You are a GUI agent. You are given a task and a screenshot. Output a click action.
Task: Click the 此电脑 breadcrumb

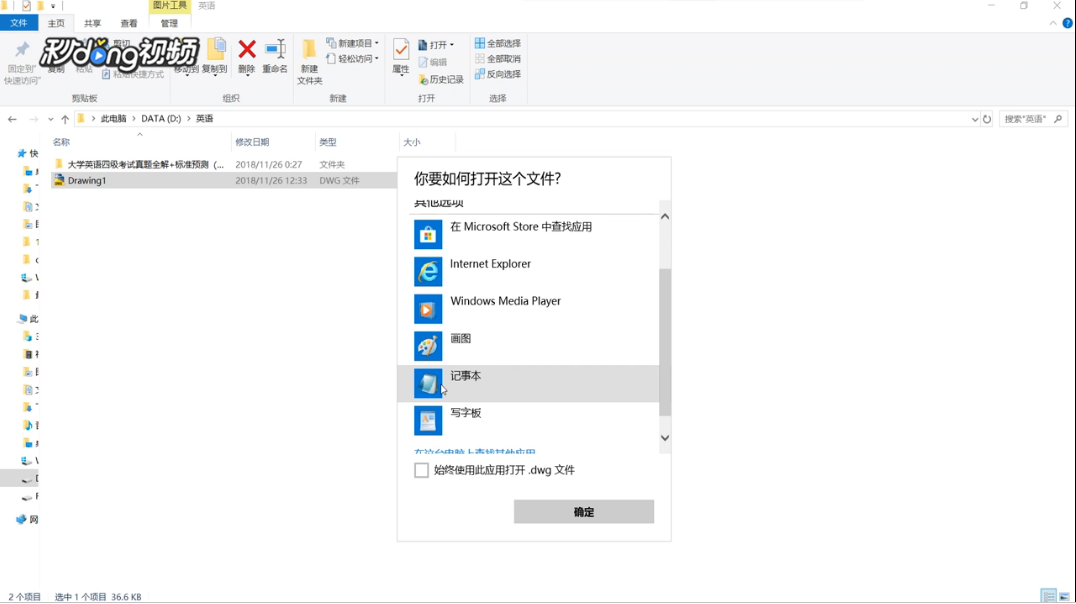tap(114, 119)
